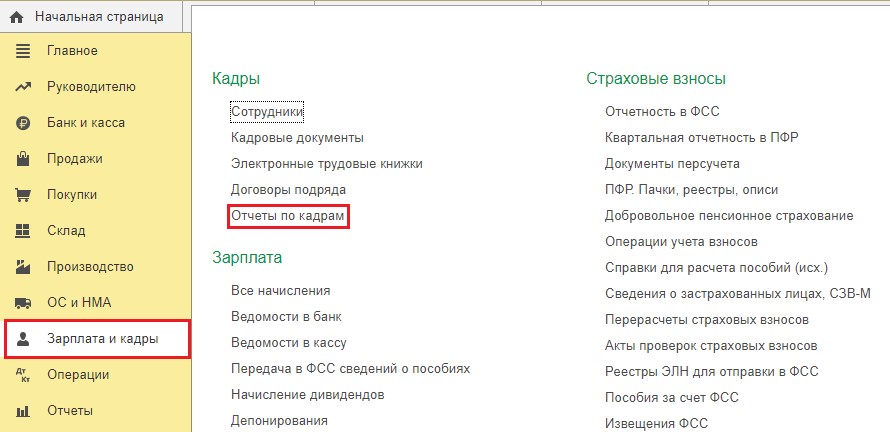890x432 pixels.
Task: Open the Банк и касса section
Action: pos(86,123)
